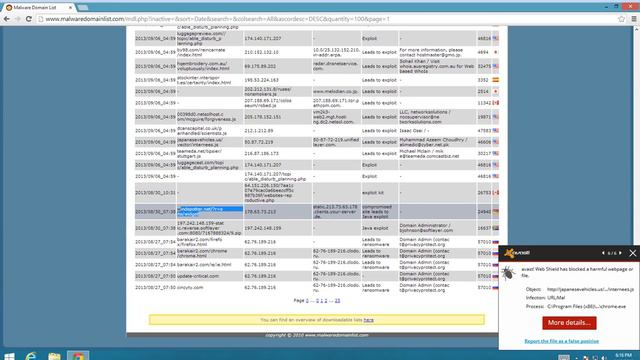The width and height of the screenshot is (640, 360).
Task: Dismiss the avast popup with X
Action: pos(633,253)
